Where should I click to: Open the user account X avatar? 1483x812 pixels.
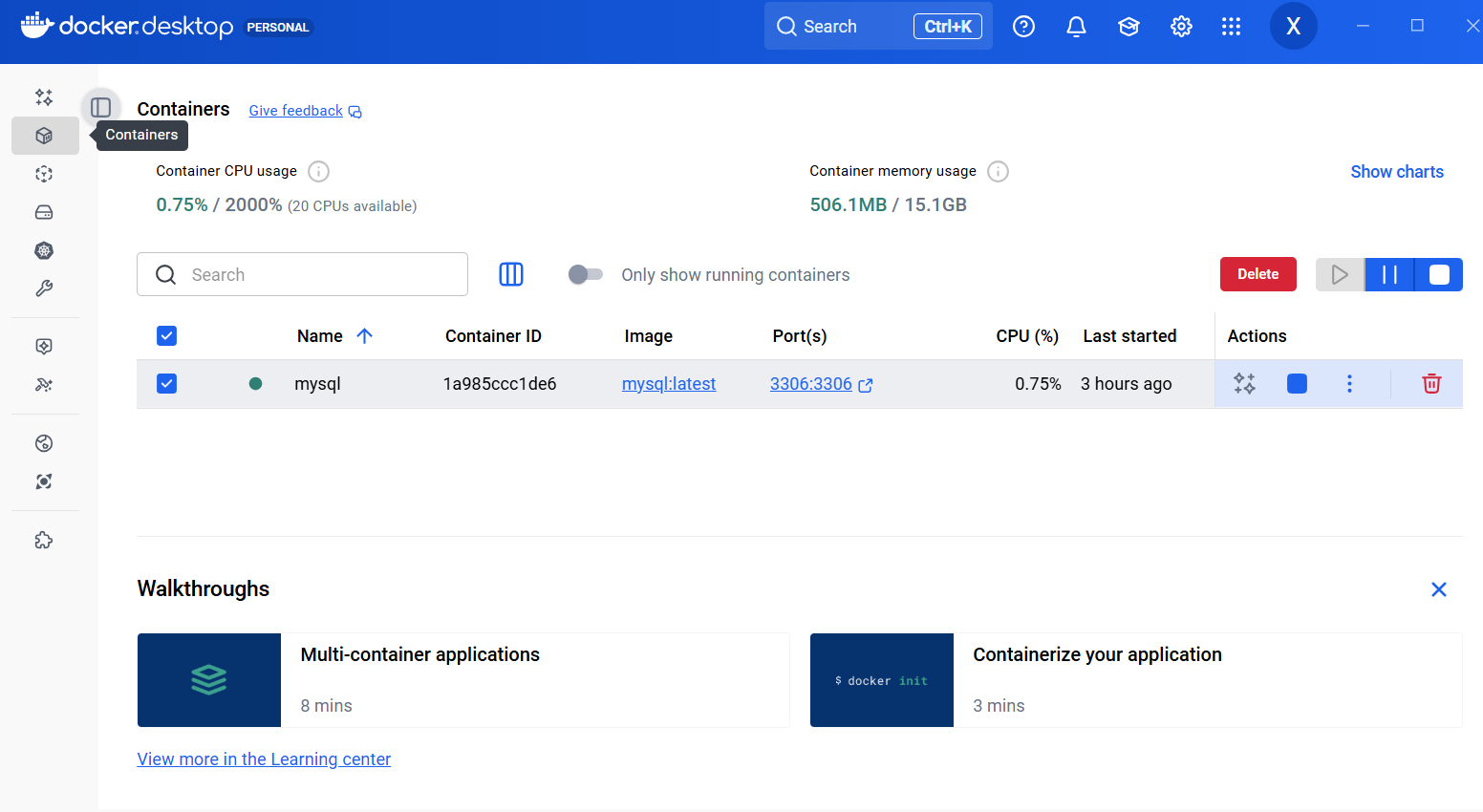[x=1294, y=26]
